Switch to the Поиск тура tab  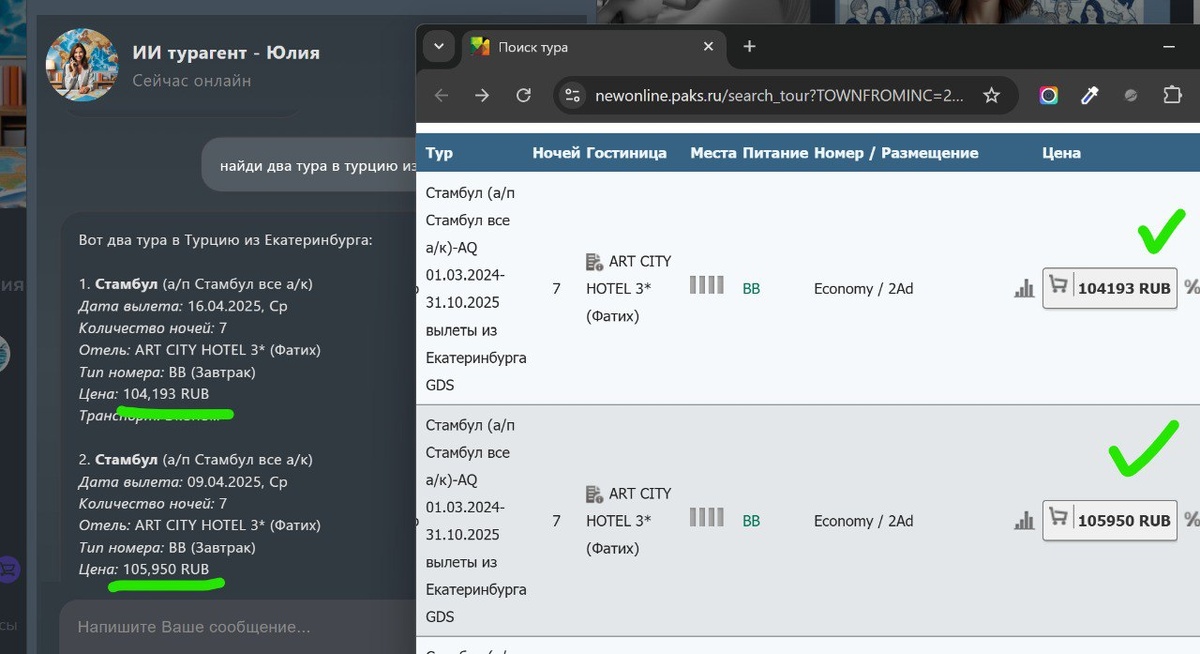pos(580,47)
